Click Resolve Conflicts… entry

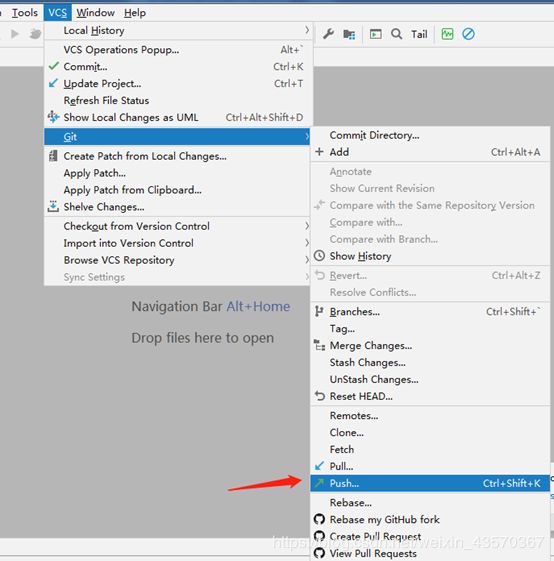click(430, 293)
